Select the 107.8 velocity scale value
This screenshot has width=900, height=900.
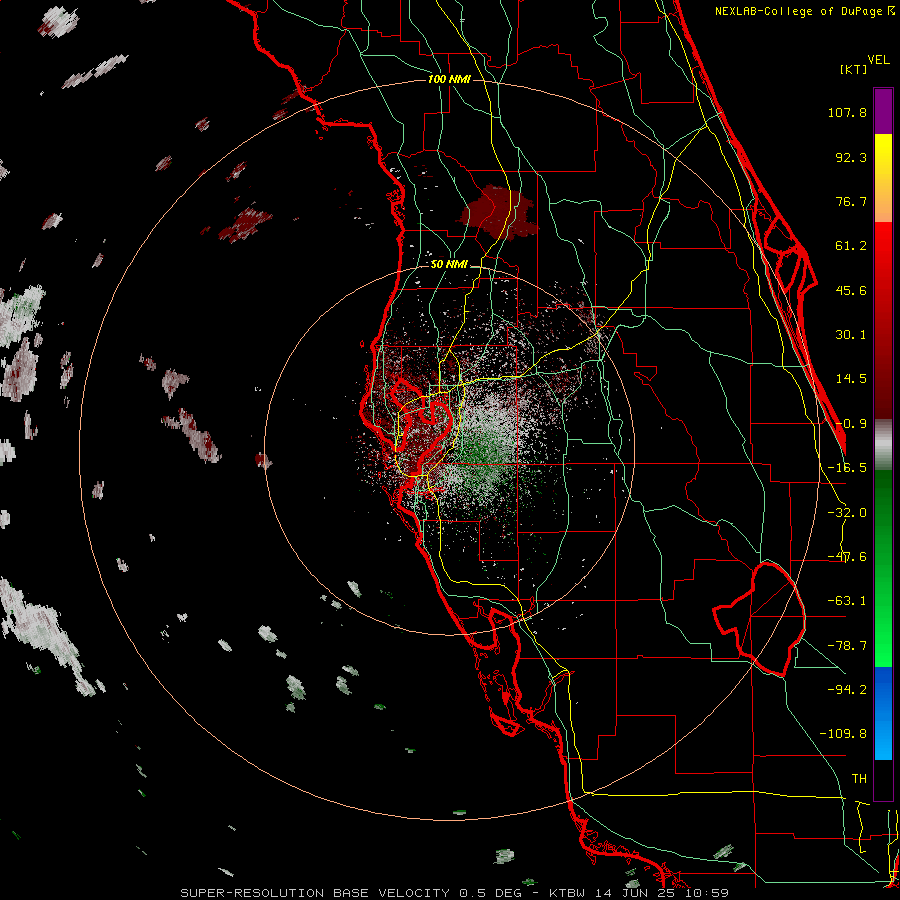tap(847, 112)
